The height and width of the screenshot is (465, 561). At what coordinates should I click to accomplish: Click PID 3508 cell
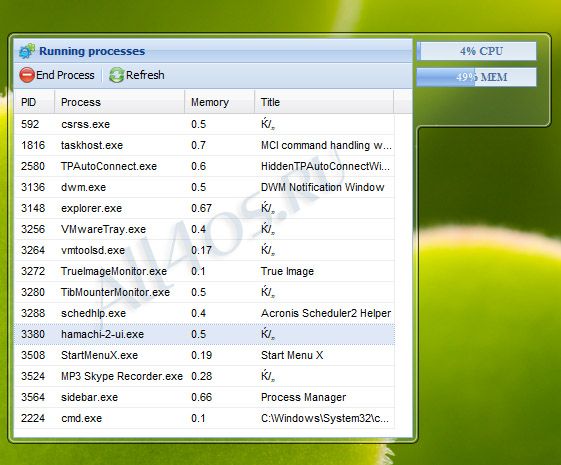33,355
